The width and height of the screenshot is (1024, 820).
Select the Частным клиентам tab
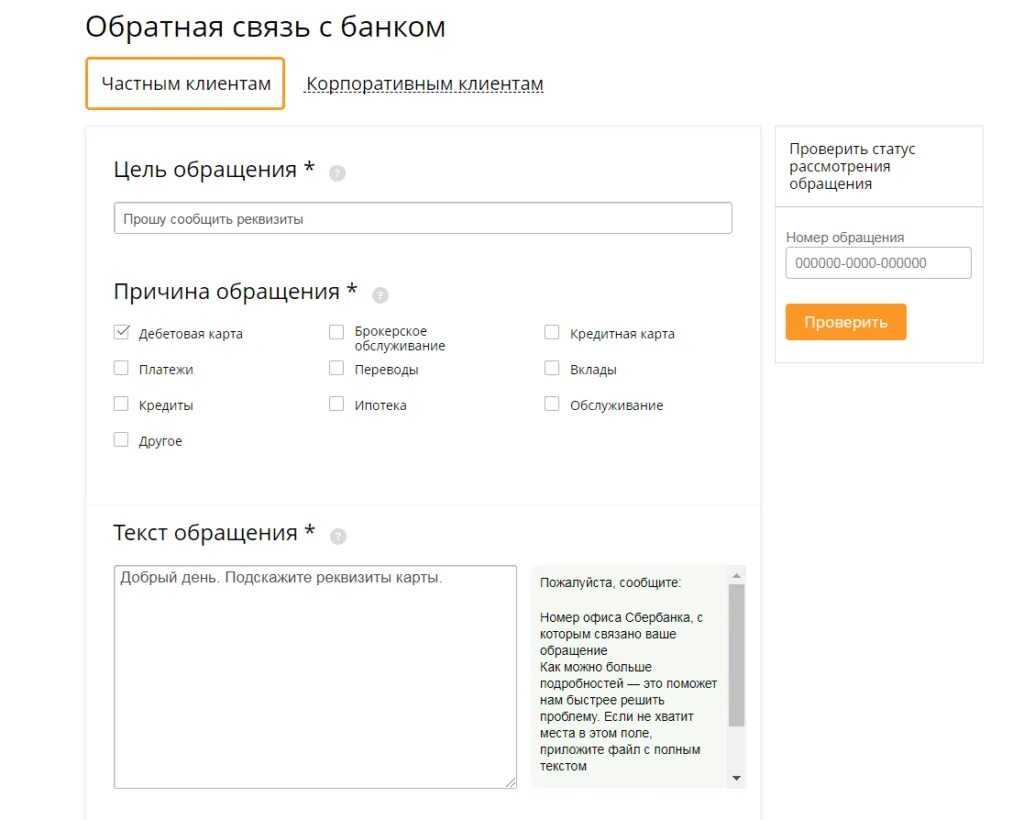click(186, 84)
